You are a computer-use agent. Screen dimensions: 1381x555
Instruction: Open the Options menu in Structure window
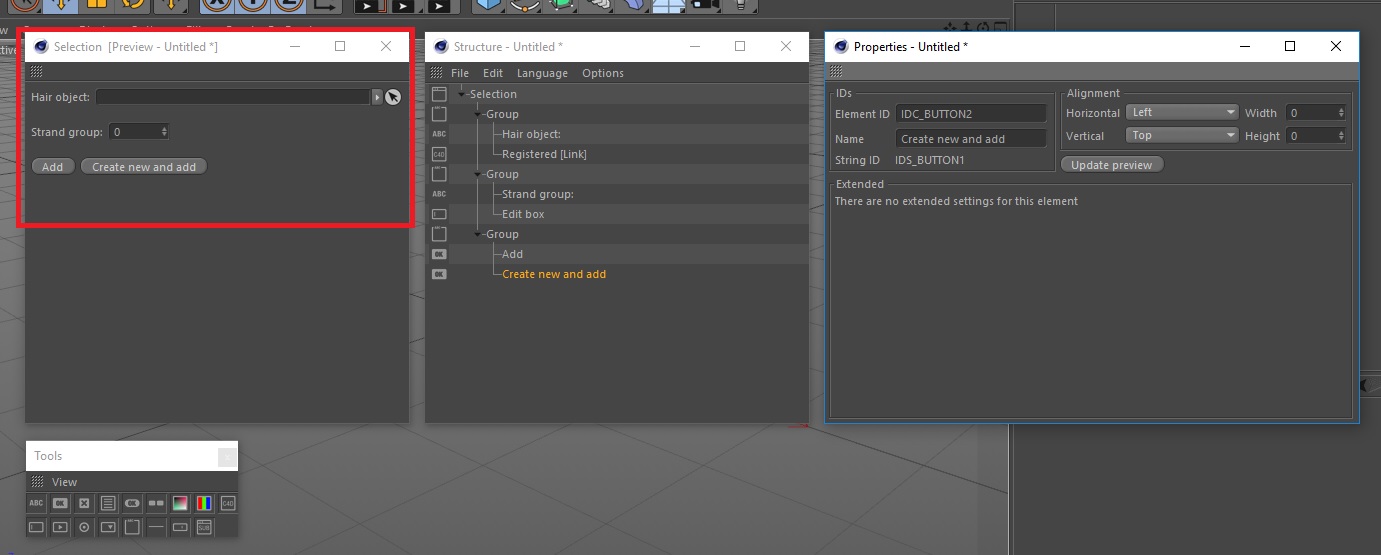point(602,73)
